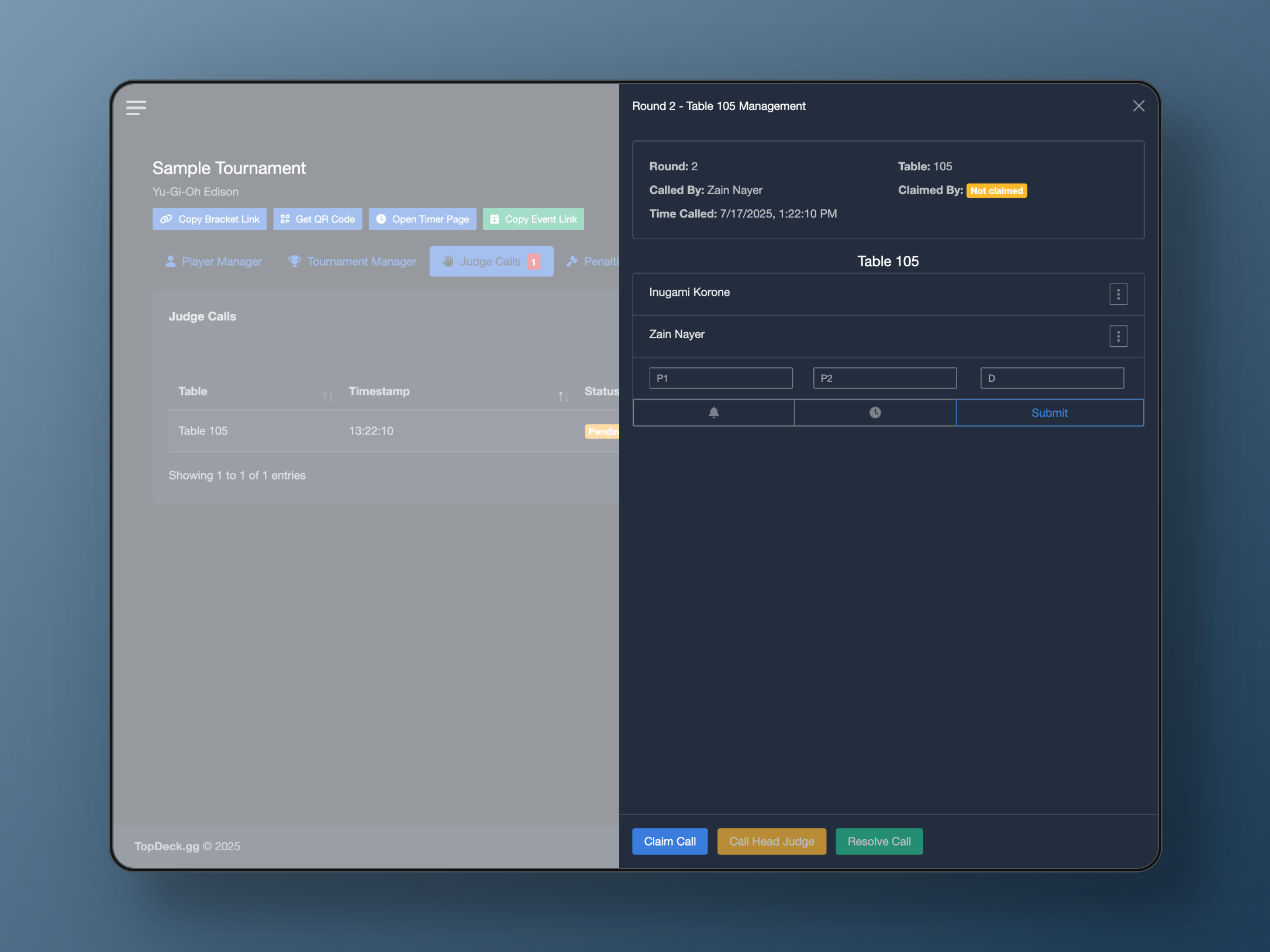1270x952 pixels.
Task: Click Copy Bracket Link button
Action: pos(209,219)
